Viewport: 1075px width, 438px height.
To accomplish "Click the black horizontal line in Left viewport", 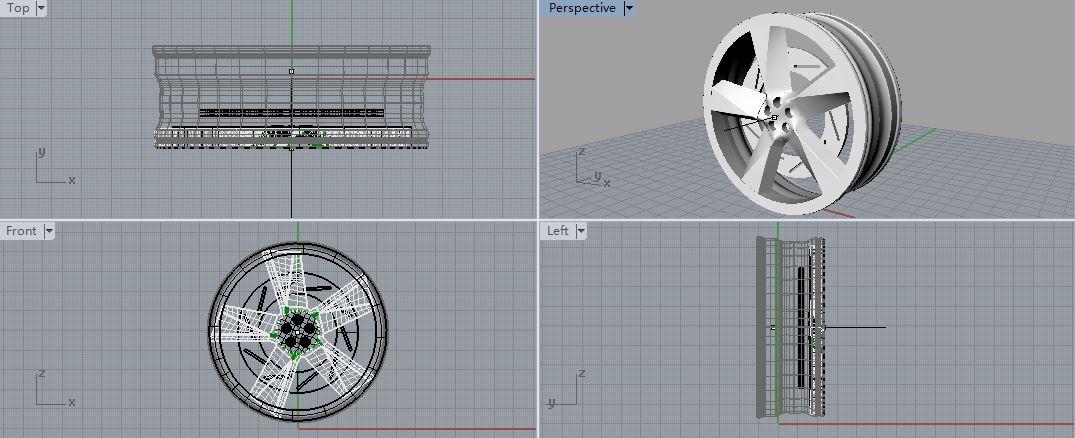I will pyautogui.click(x=854, y=327).
